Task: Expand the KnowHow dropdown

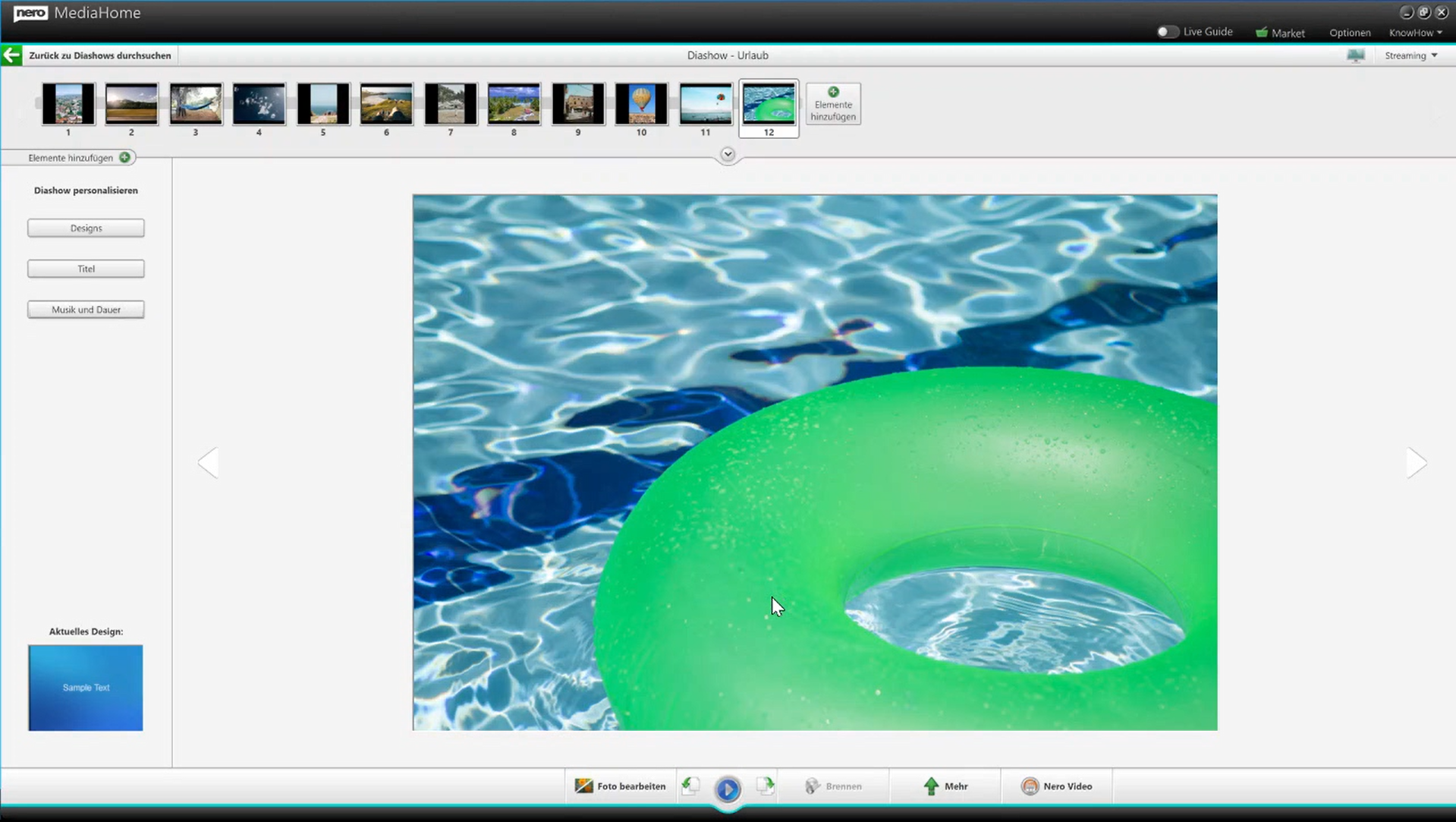Action: [x=1415, y=33]
